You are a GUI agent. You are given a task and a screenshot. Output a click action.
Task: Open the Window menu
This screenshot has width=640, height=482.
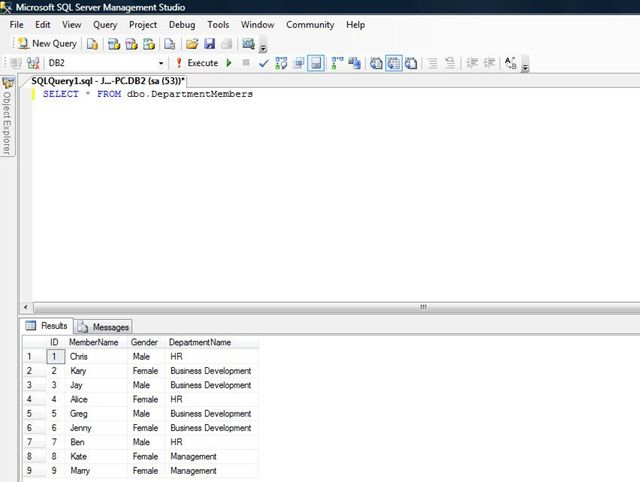[x=258, y=25]
